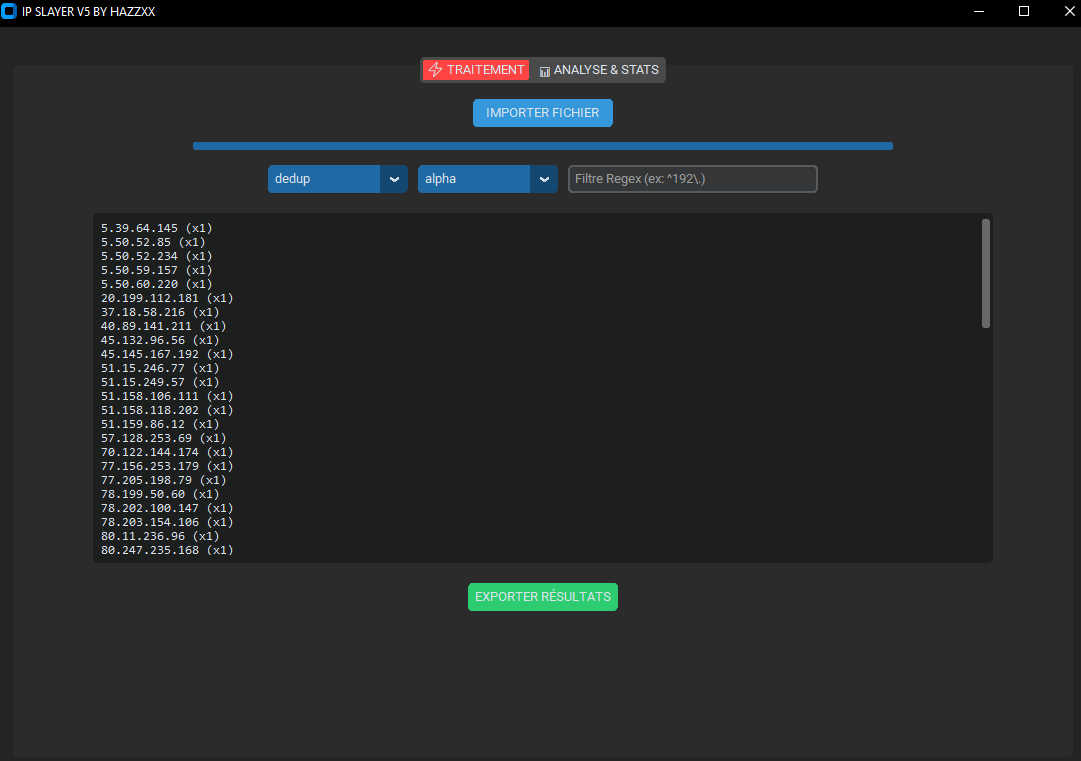The height and width of the screenshot is (761, 1081).
Task: Select the line 78.199.50.60 (x1)
Action: pos(160,494)
